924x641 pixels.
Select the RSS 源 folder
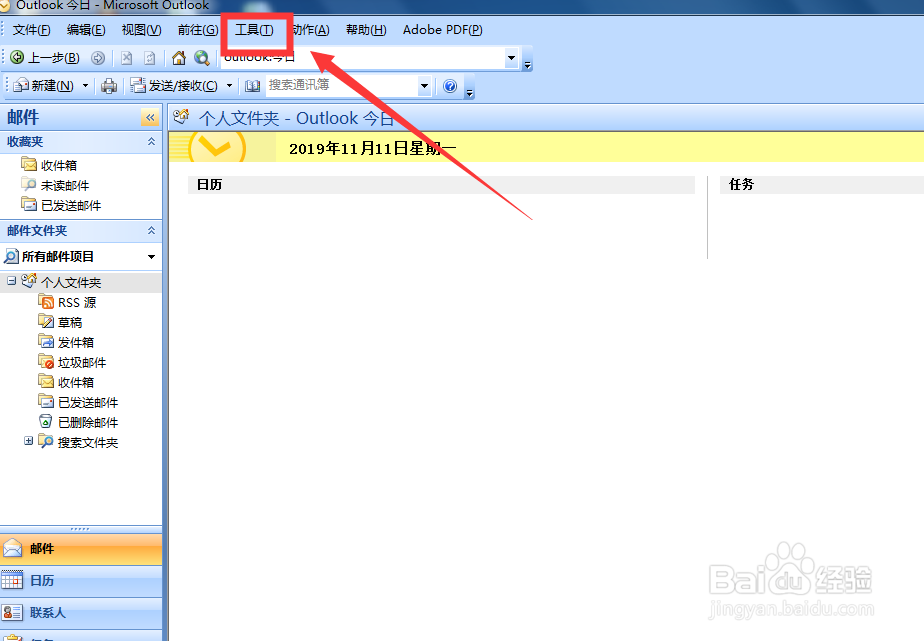click(x=77, y=303)
